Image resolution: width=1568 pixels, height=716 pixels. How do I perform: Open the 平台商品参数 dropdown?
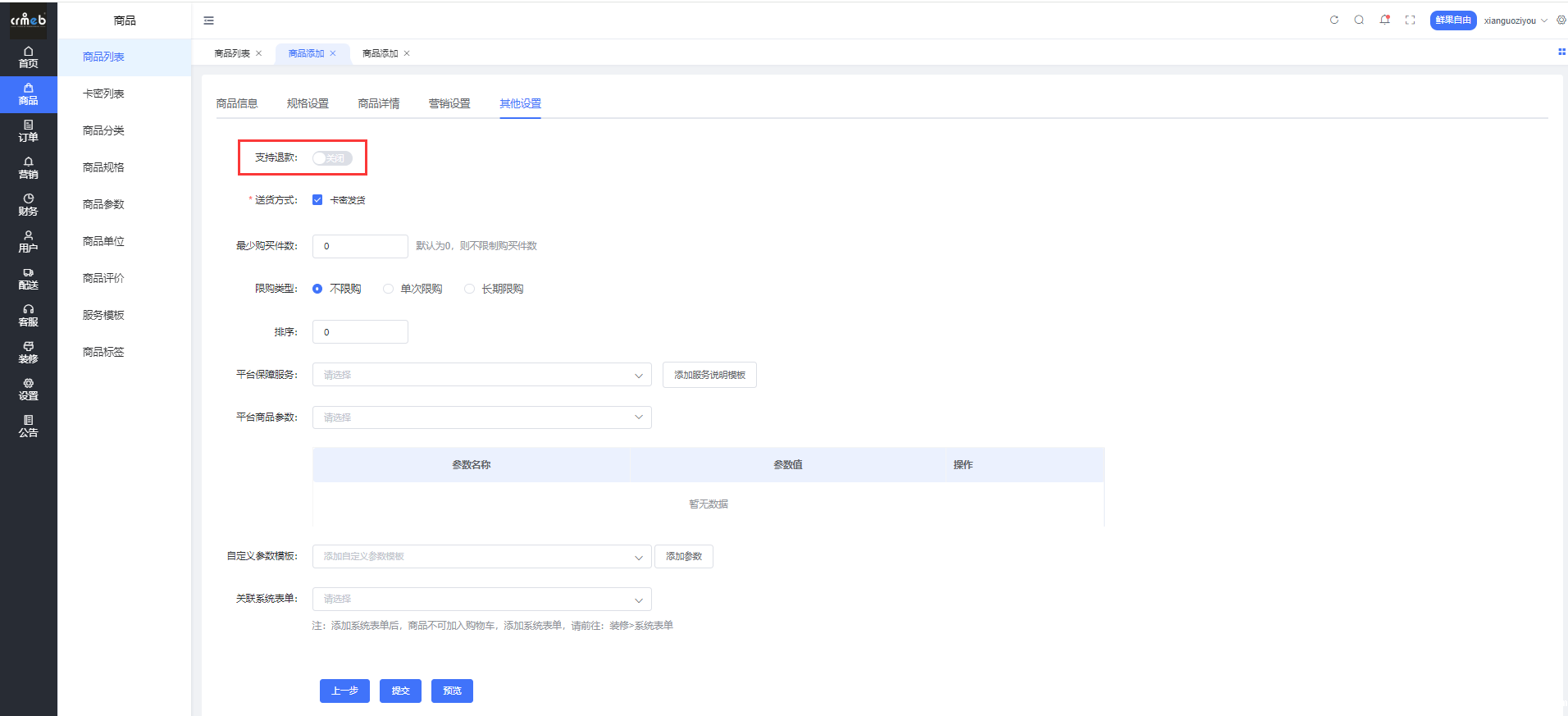point(481,417)
